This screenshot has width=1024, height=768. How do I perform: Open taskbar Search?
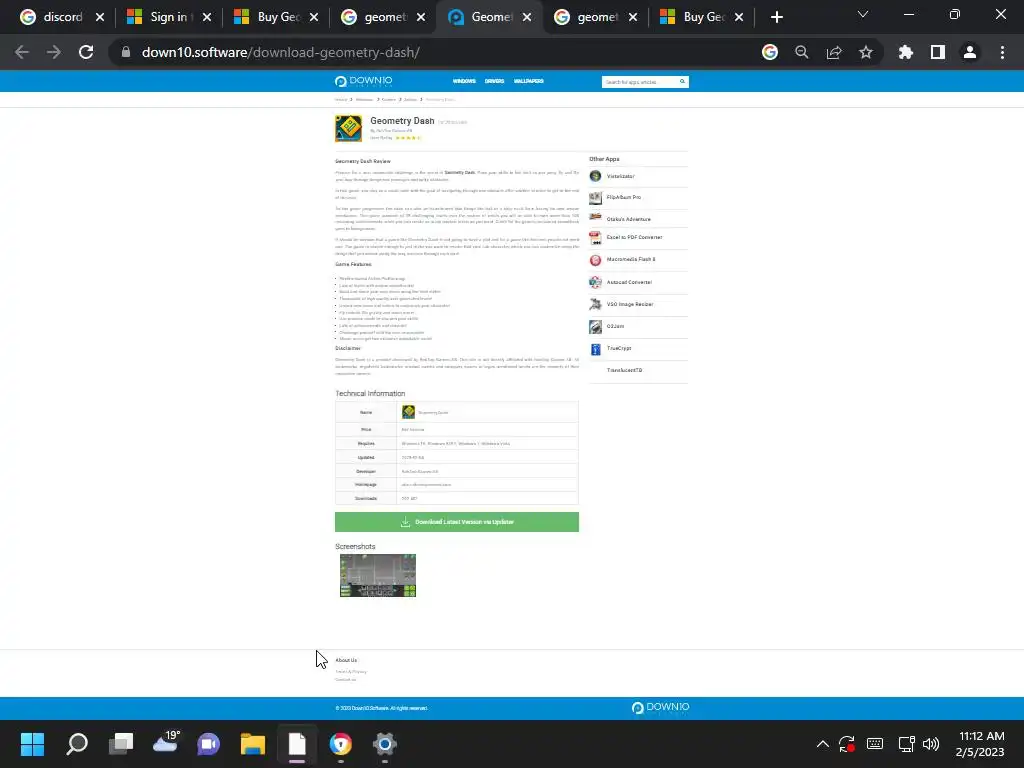(x=77, y=744)
